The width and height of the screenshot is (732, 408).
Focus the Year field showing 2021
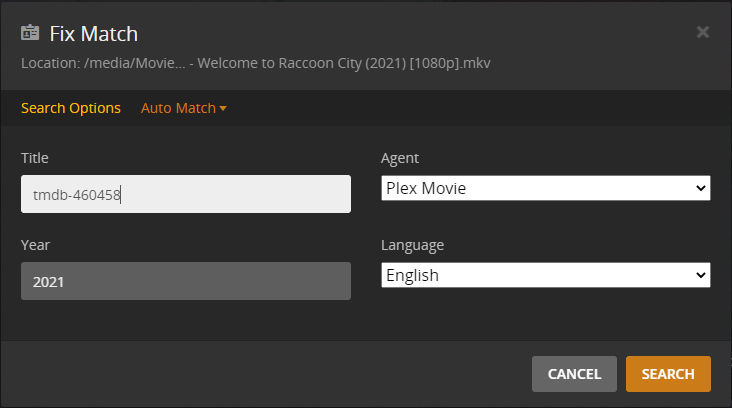pos(186,281)
